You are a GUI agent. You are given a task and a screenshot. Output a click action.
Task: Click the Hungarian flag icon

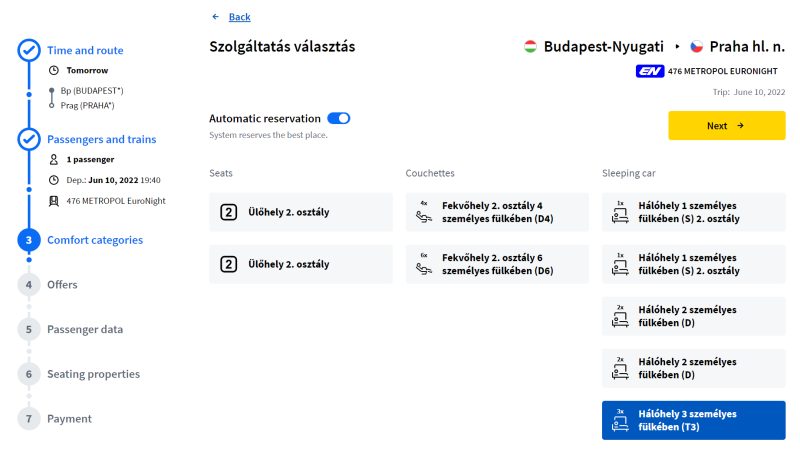point(530,47)
